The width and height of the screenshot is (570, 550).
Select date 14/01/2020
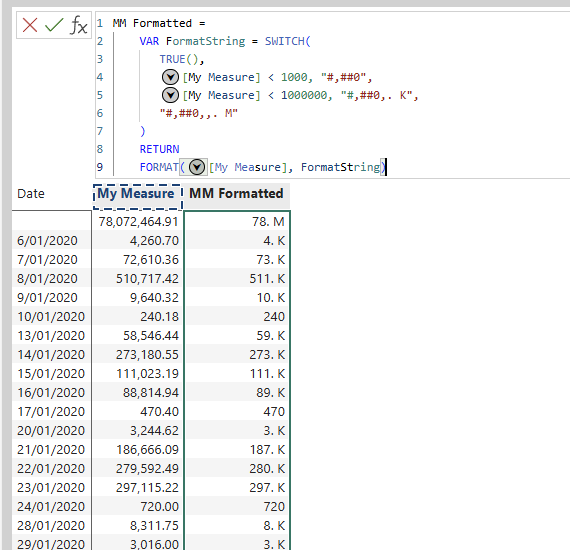pos(51,354)
